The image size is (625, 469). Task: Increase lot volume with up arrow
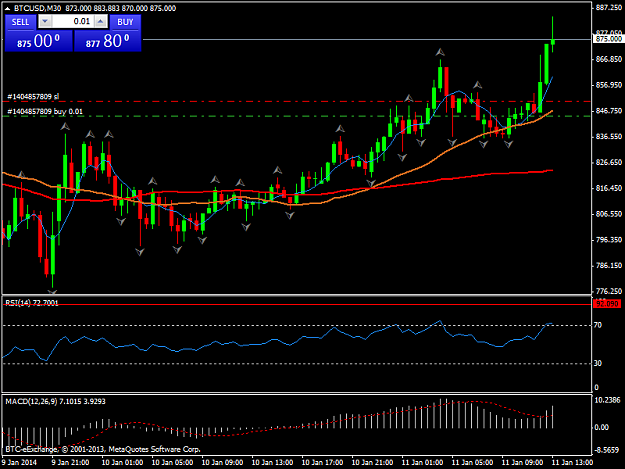[101, 22]
